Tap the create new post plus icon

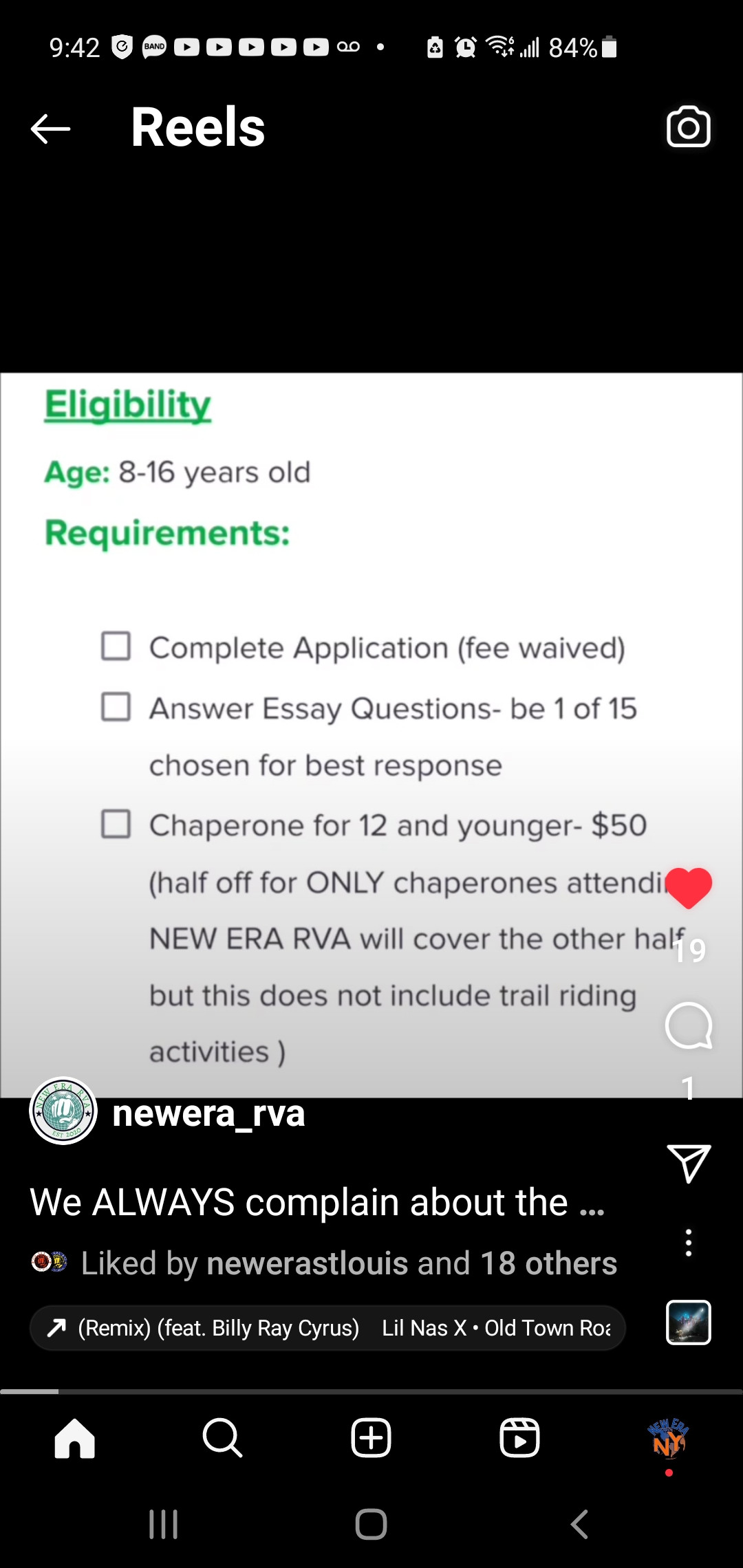coord(371,1438)
